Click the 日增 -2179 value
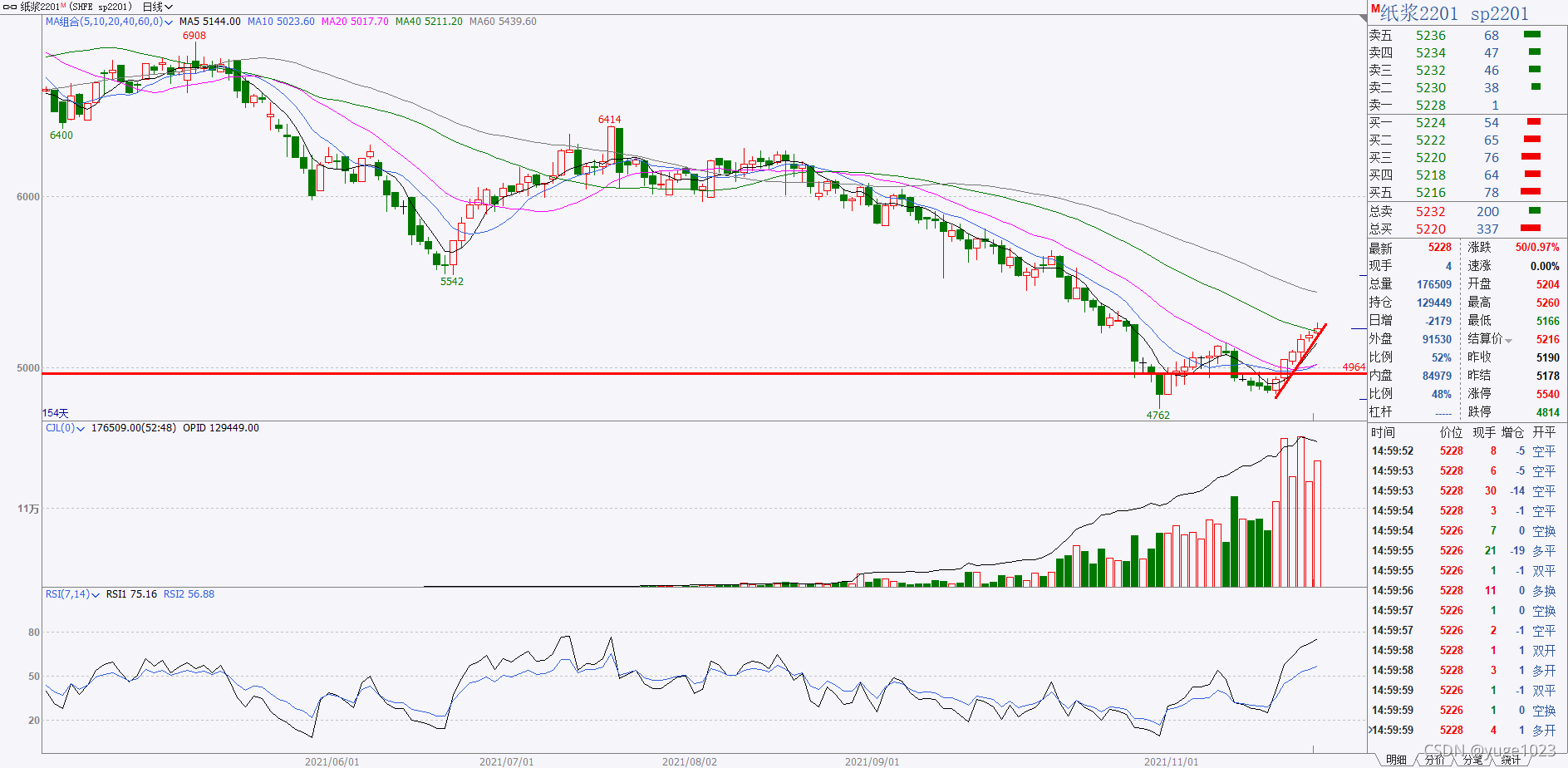This screenshot has width=1568, height=768. click(x=1438, y=321)
